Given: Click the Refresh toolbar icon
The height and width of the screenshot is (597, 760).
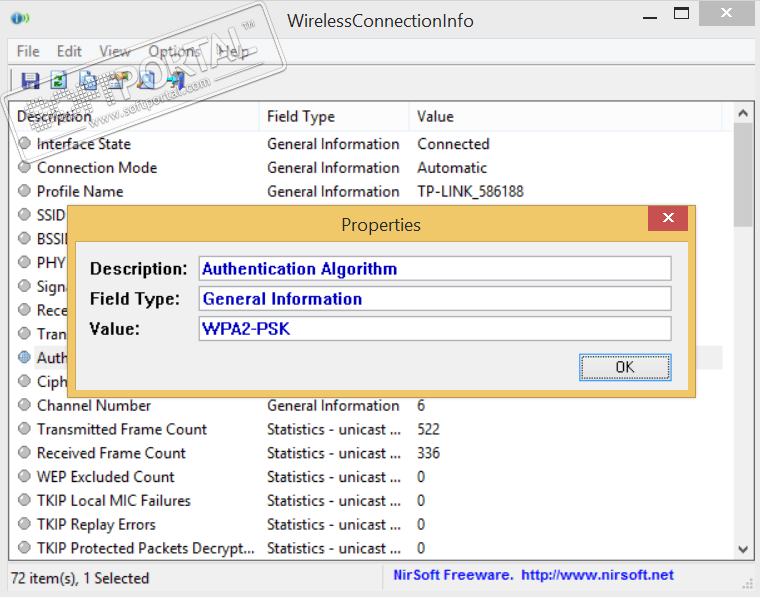Looking at the screenshot, I should [59, 80].
